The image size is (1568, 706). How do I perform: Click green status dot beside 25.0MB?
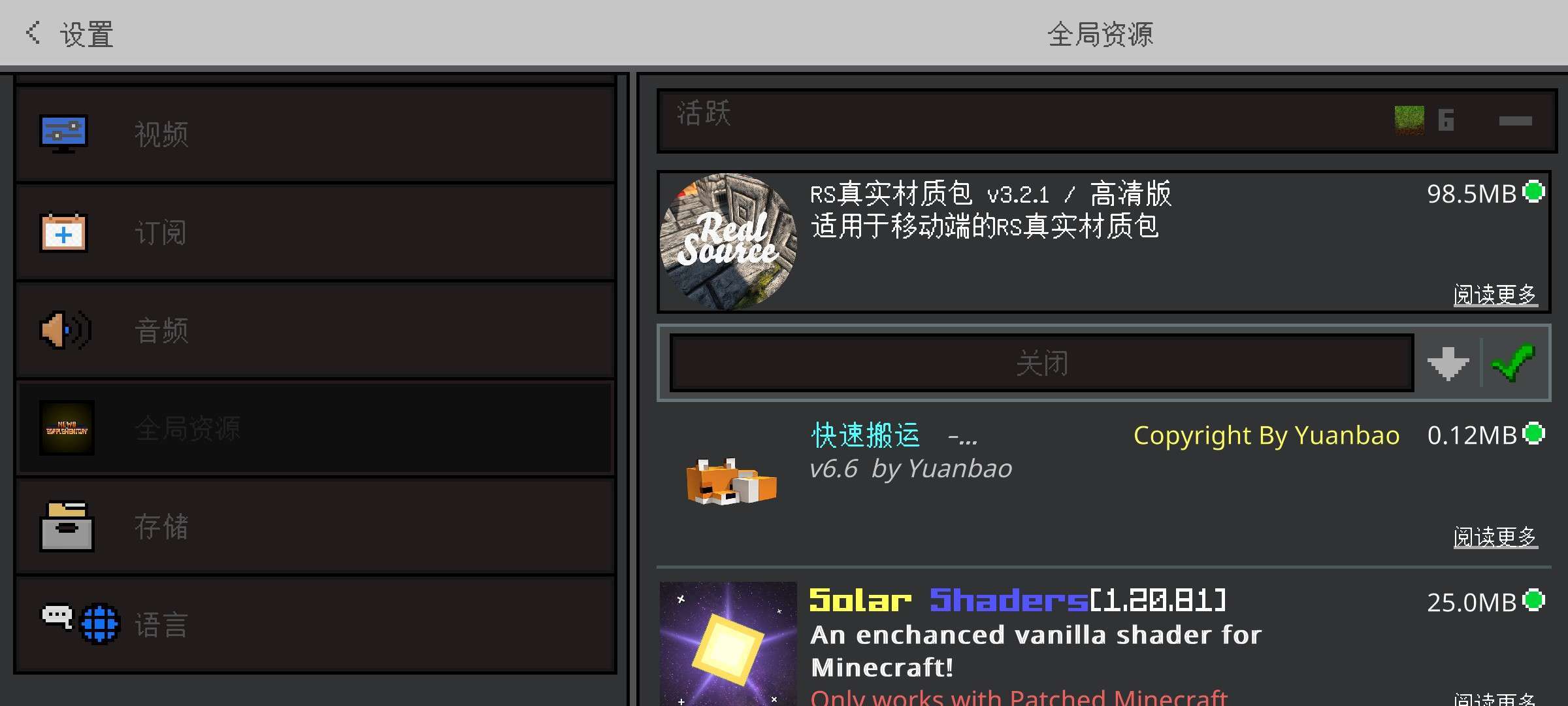(1533, 600)
